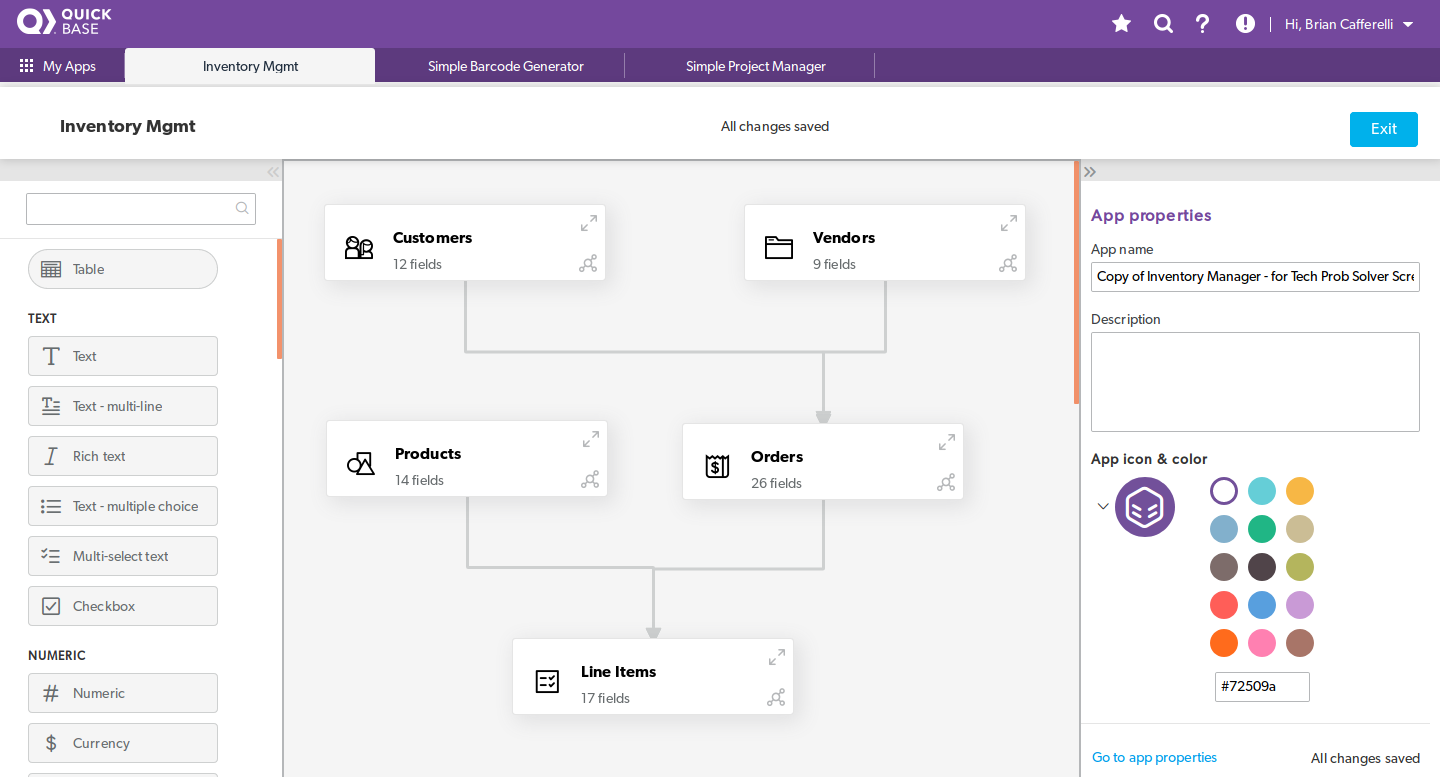Switch to Simple Barcode Generator tab
Image resolution: width=1440 pixels, height=777 pixels.
coord(506,66)
